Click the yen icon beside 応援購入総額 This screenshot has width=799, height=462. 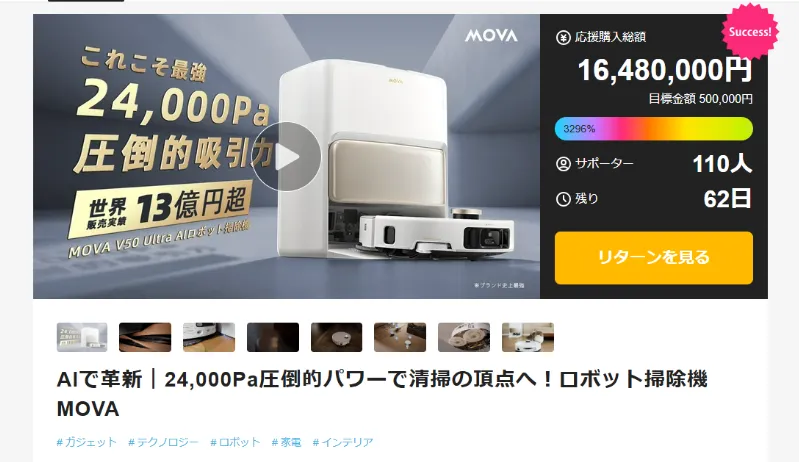tap(563, 38)
